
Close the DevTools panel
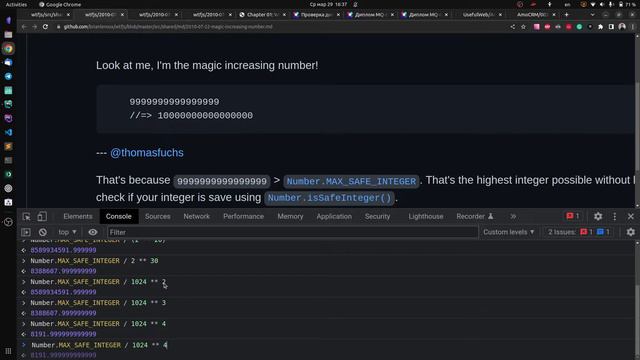point(631,216)
